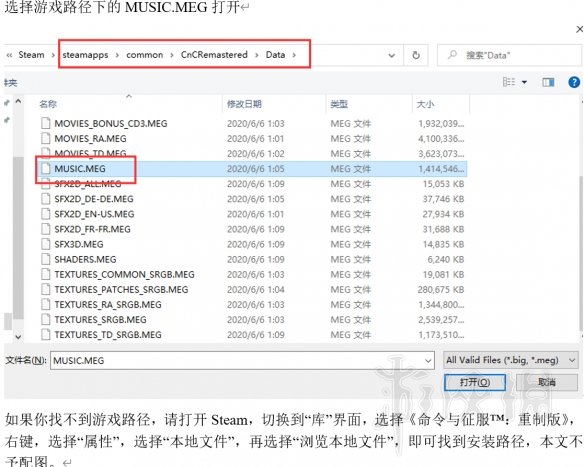Image resolution: width=584 pixels, height=467 pixels.
Task: Click file icon of MUSIC.MEG
Action: [45, 168]
